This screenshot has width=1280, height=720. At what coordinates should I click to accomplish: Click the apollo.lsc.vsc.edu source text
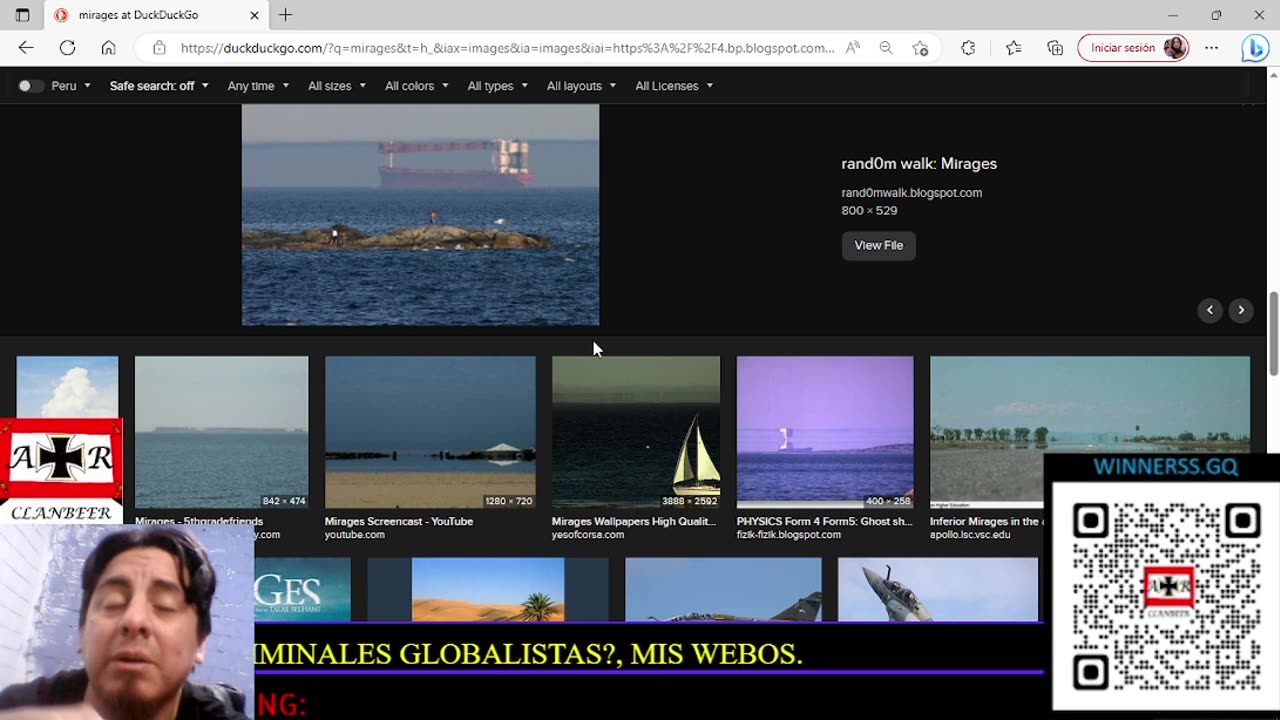click(x=970, y=535)
